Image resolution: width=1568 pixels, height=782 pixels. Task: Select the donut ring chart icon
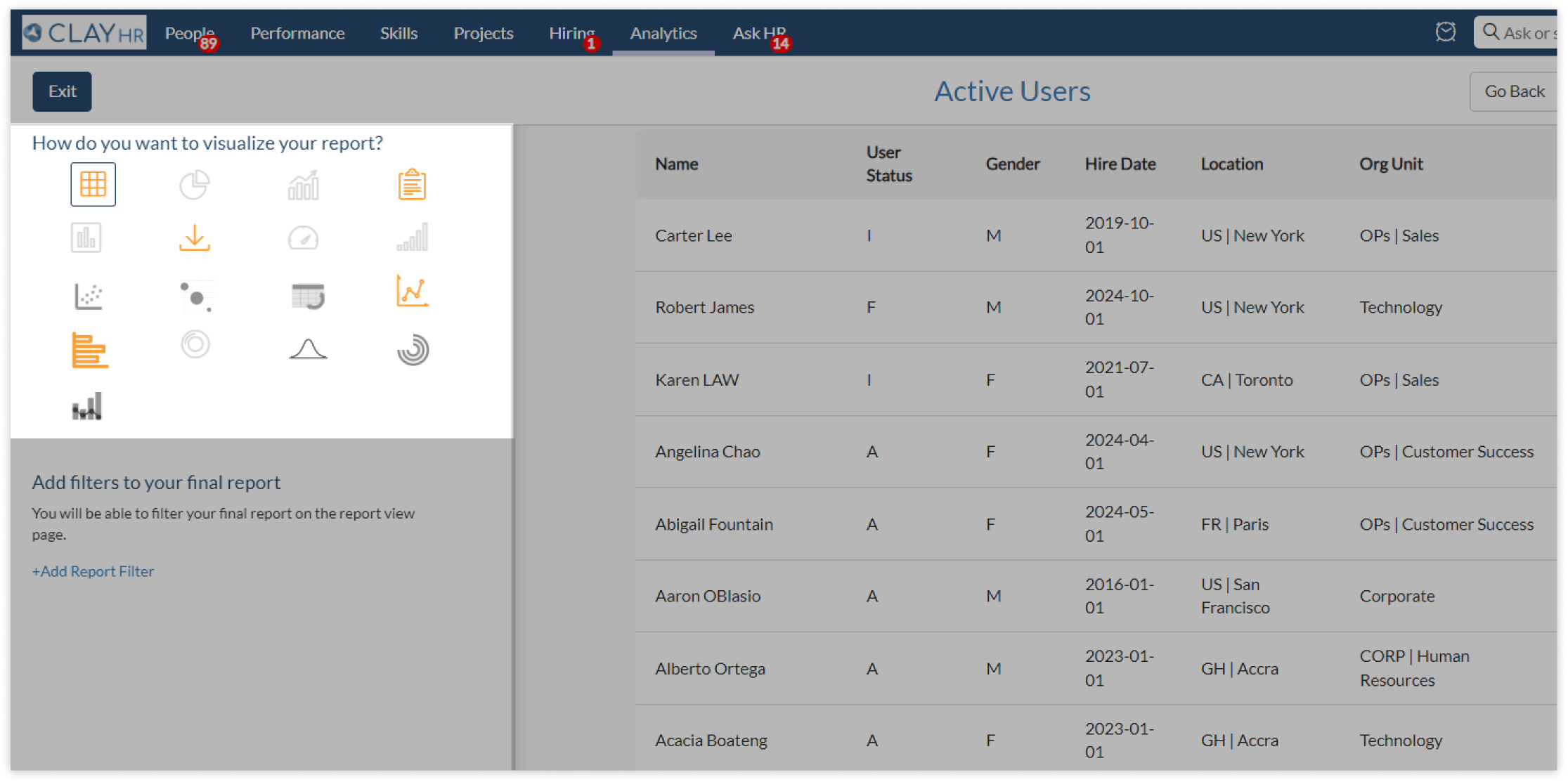(x=195, y=344)
